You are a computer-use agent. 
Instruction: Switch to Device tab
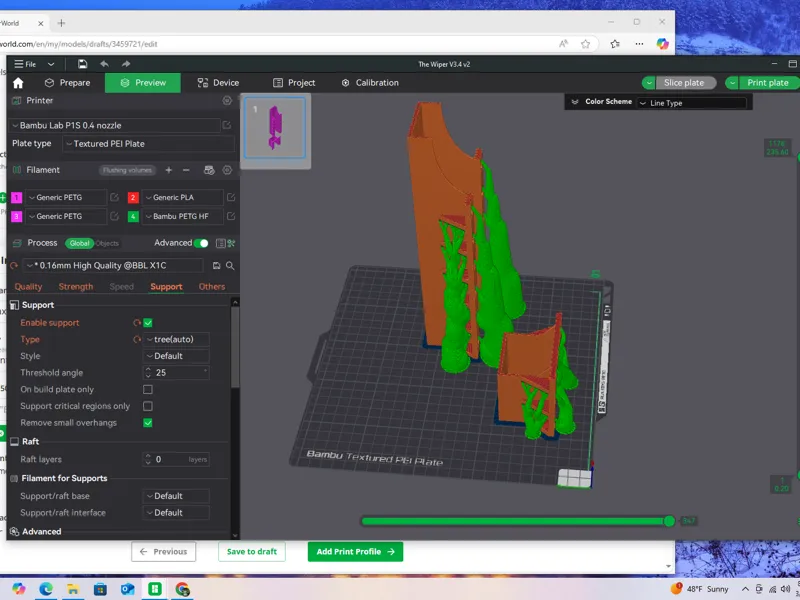pos(218,83)
